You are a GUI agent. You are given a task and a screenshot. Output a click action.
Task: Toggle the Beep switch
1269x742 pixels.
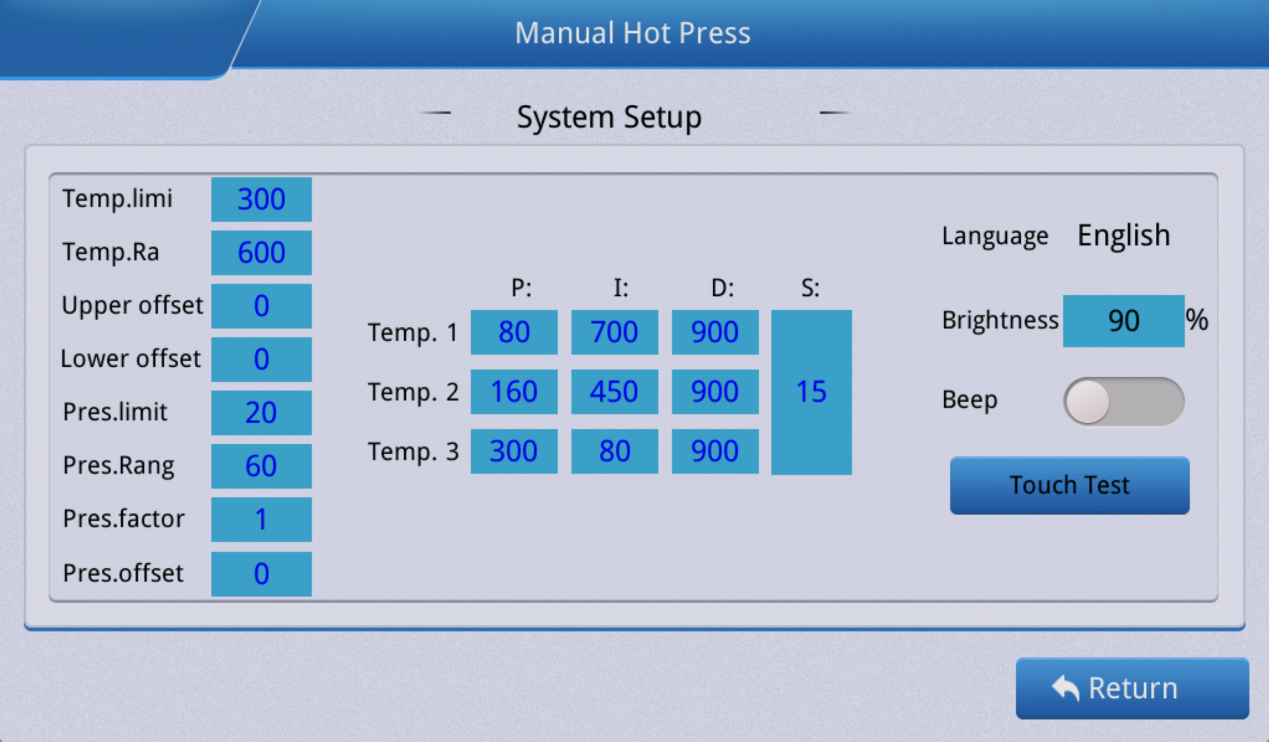coord(1123,401)
